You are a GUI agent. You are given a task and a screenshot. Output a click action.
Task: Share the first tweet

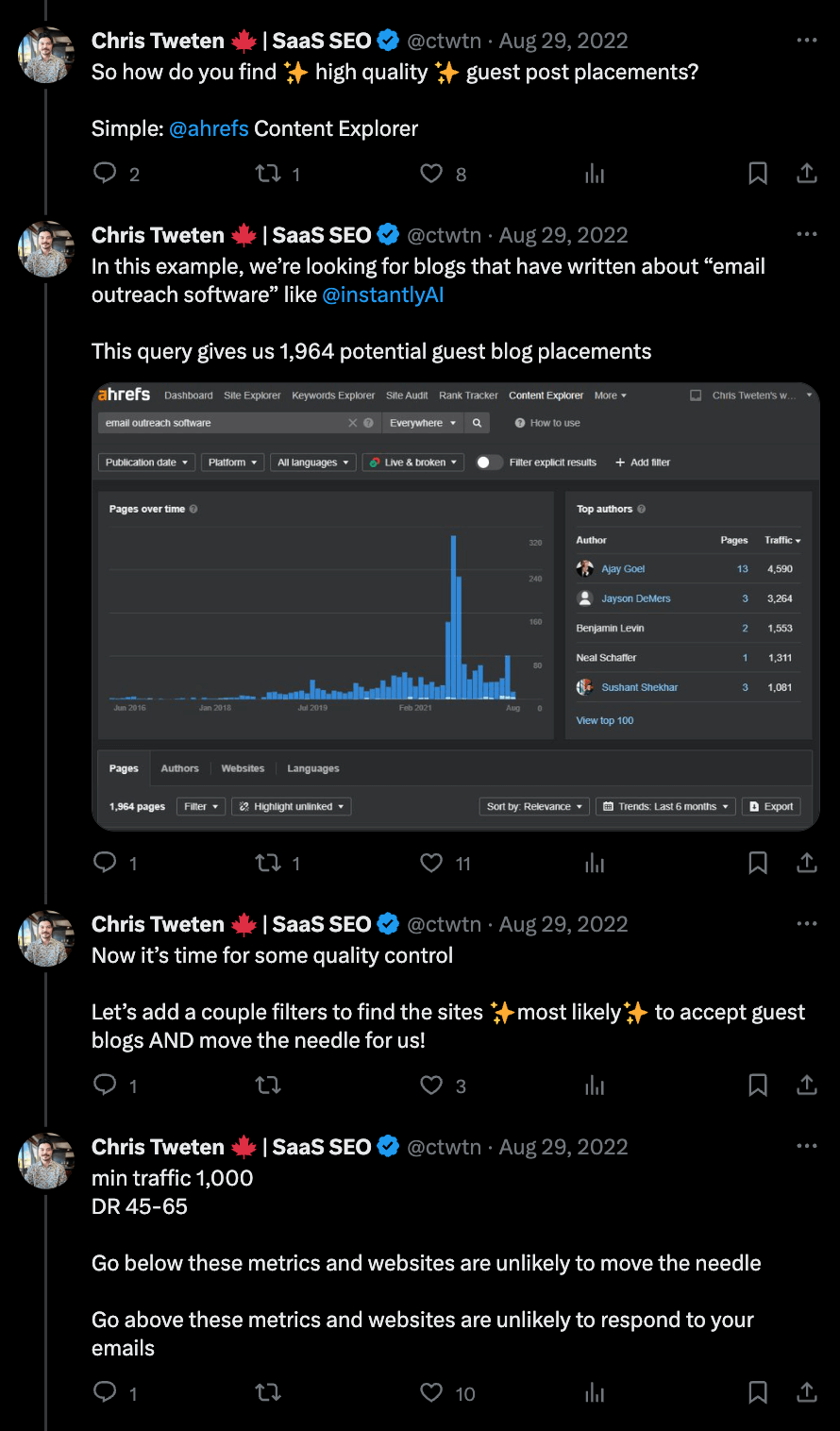coord(807,174)
